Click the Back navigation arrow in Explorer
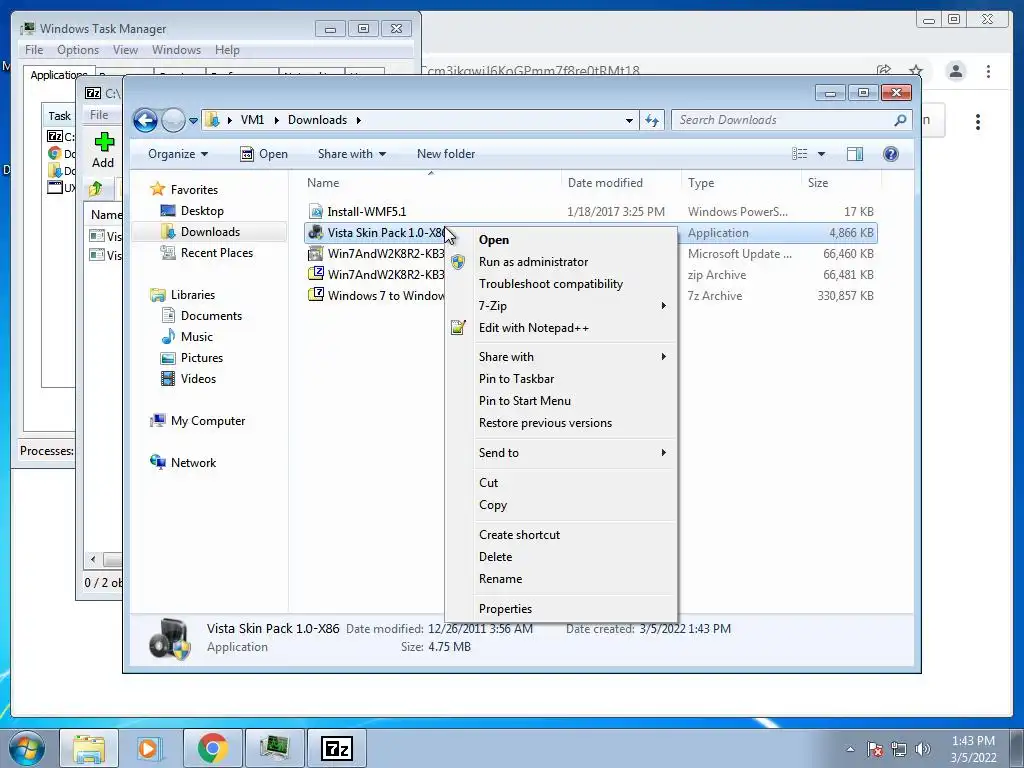Screen dimensions: 1024x768 pyautogui.click(x=145, y=120)
